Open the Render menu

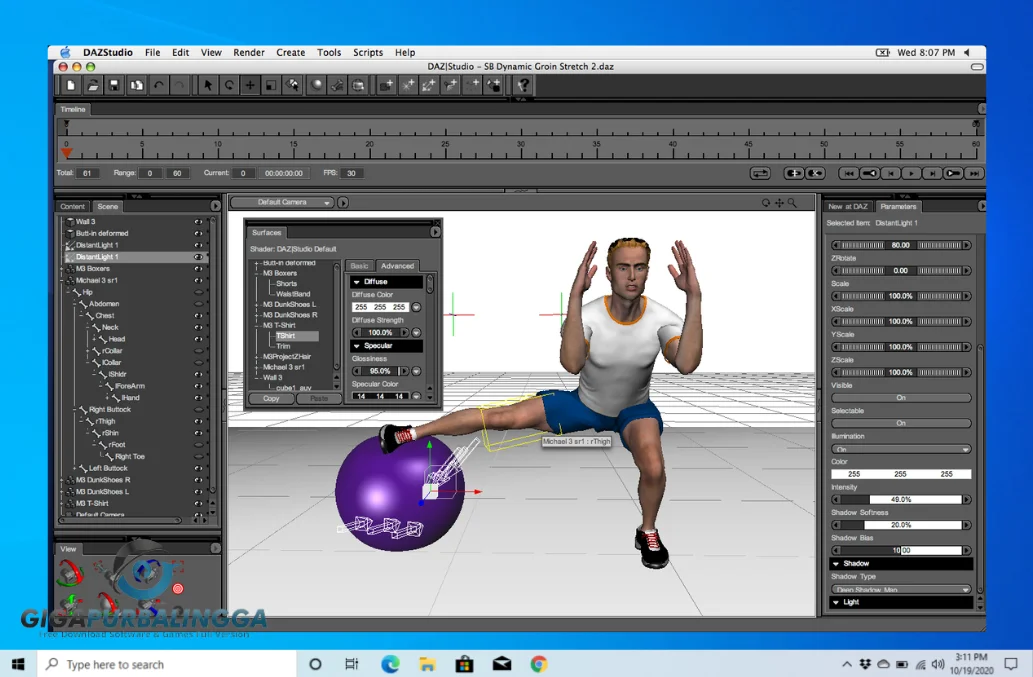point(248,52)
